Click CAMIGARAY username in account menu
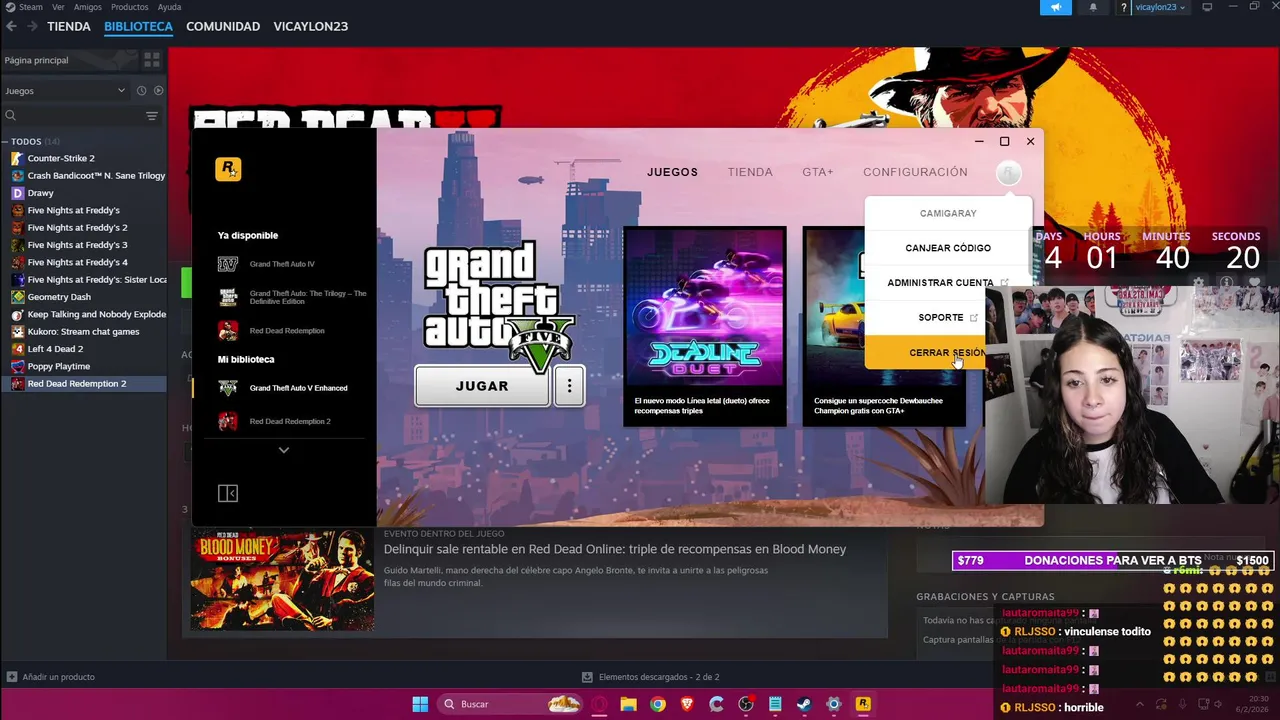Viewport: 1280px width, 720px height. pos(948,213)
